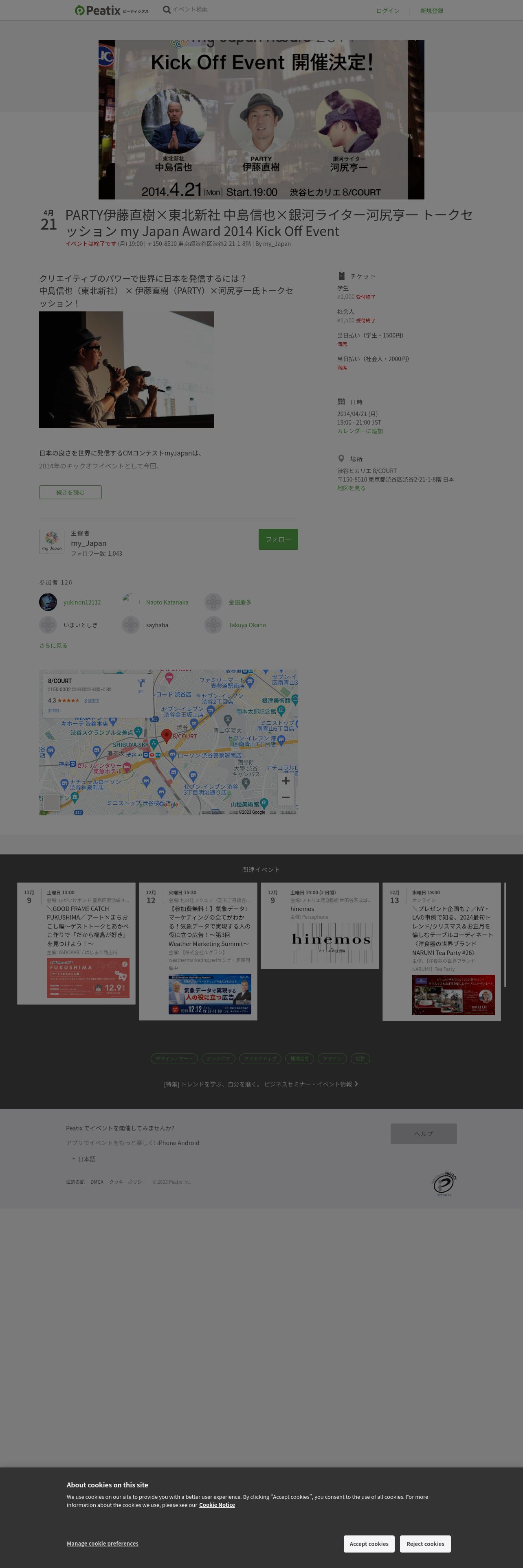Open the ログイン link
The width and height of the screenshot is (523, 1568).
pos(388,11)
